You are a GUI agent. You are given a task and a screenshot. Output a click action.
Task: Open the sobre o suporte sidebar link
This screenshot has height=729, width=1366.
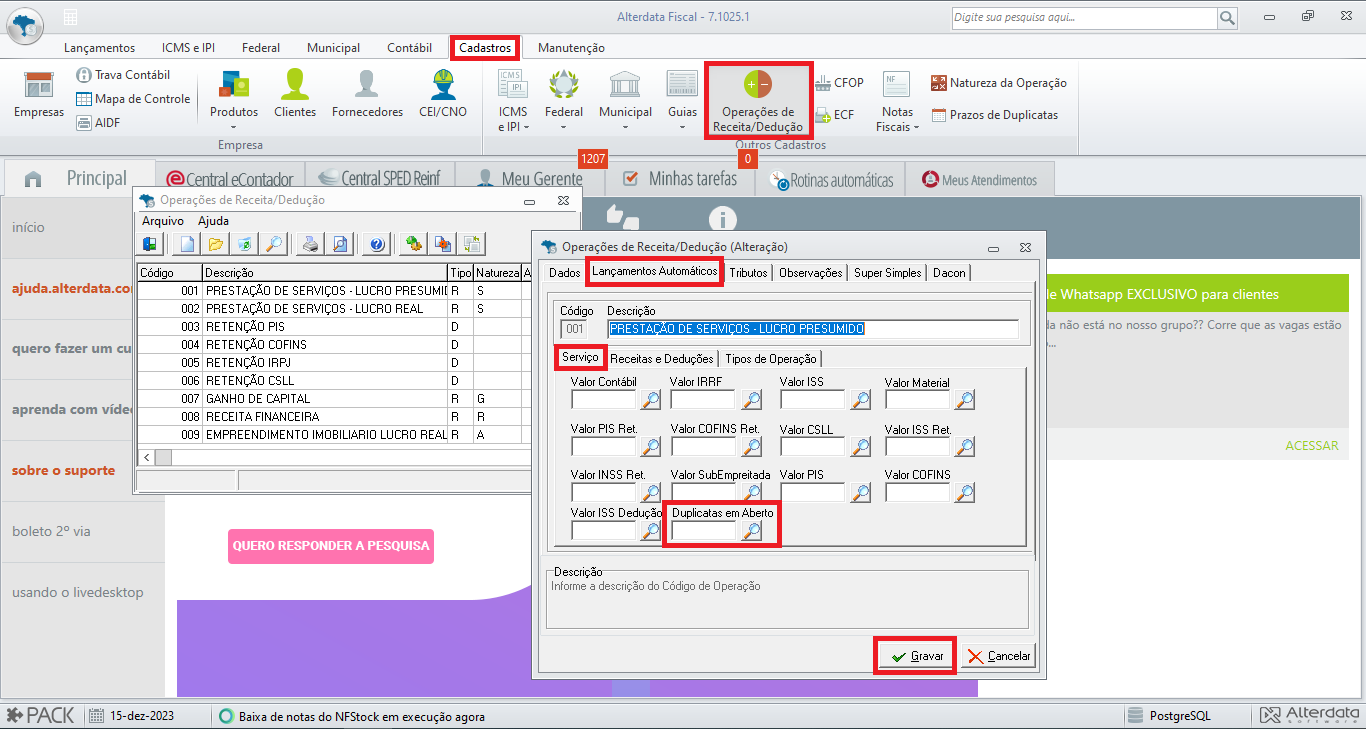point(64,470)
